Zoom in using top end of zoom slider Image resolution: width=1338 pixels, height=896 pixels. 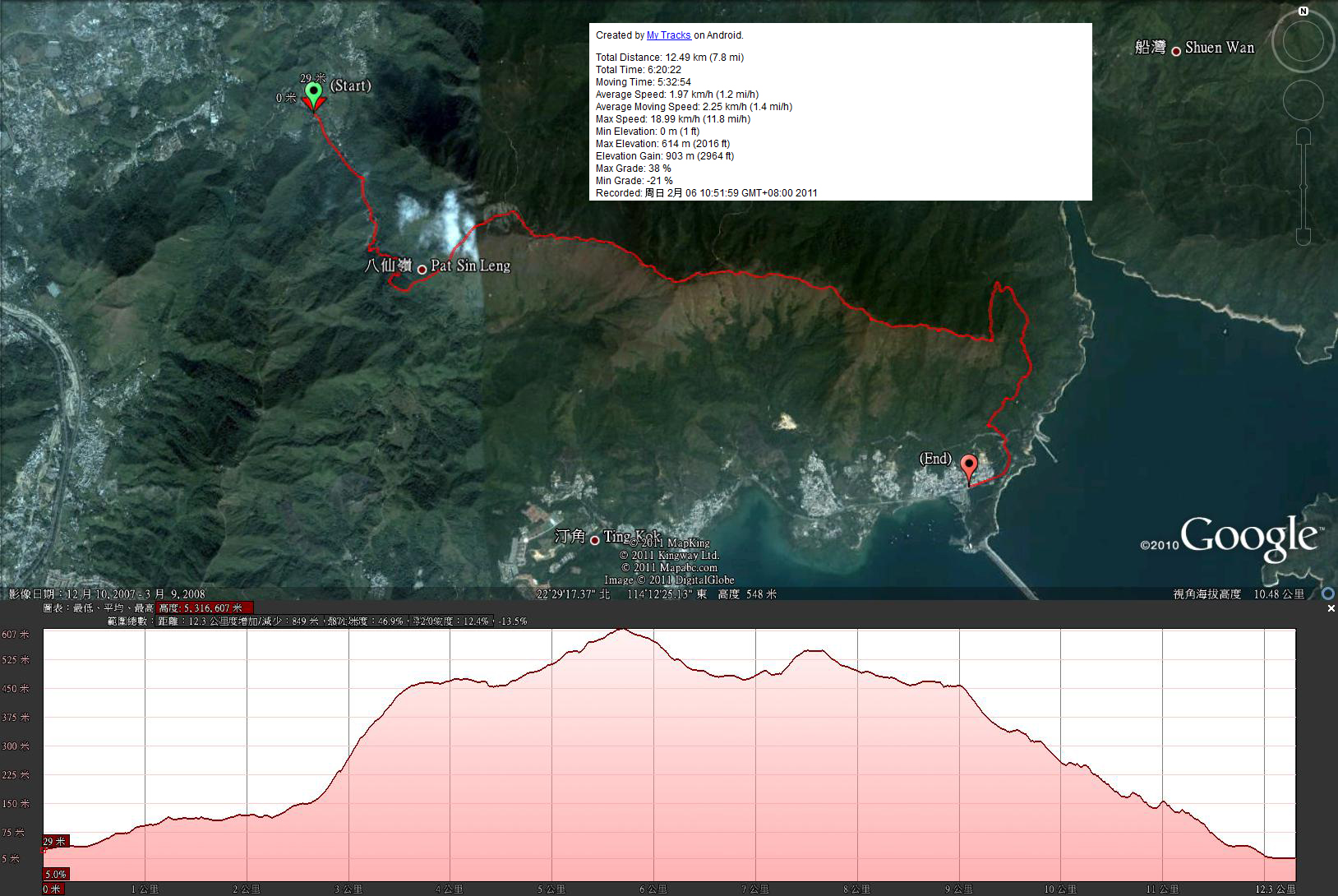[1303, 135]
